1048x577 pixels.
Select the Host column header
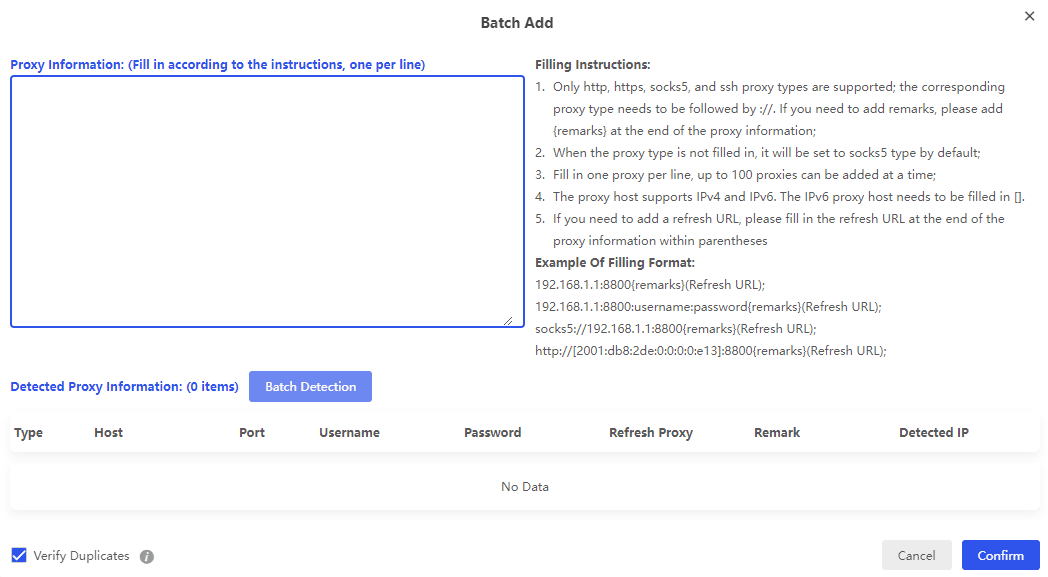click(x=108, y=433)
